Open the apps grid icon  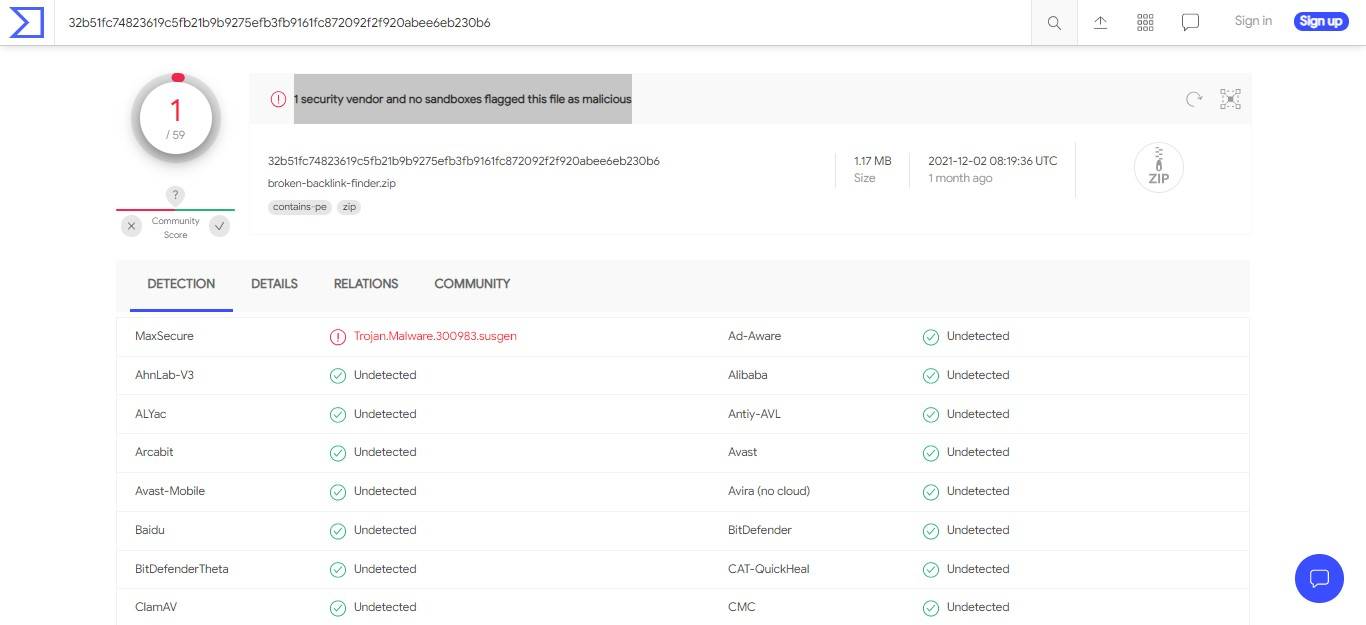point(1146,22)
